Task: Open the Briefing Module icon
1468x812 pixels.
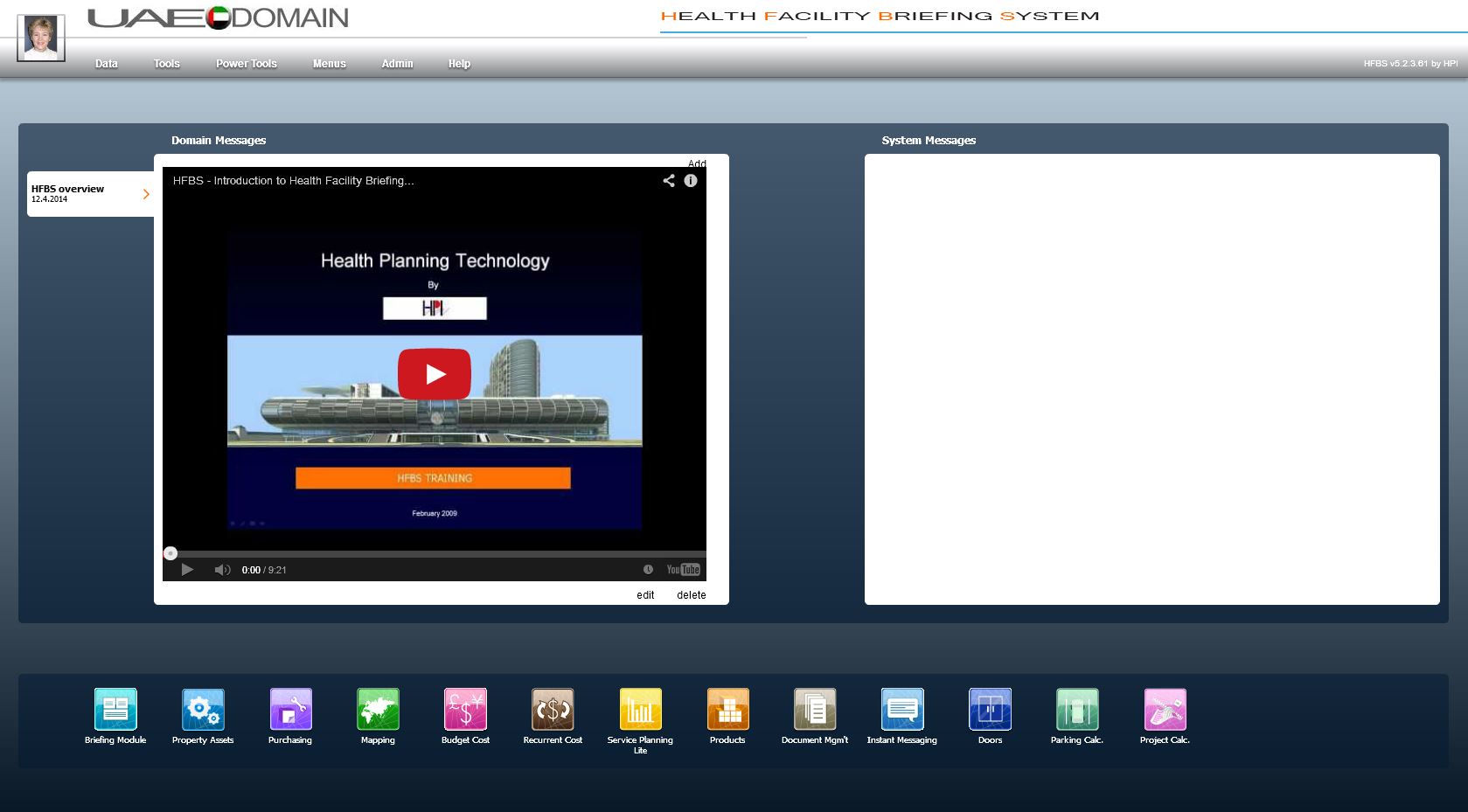Action: (115, 709)
